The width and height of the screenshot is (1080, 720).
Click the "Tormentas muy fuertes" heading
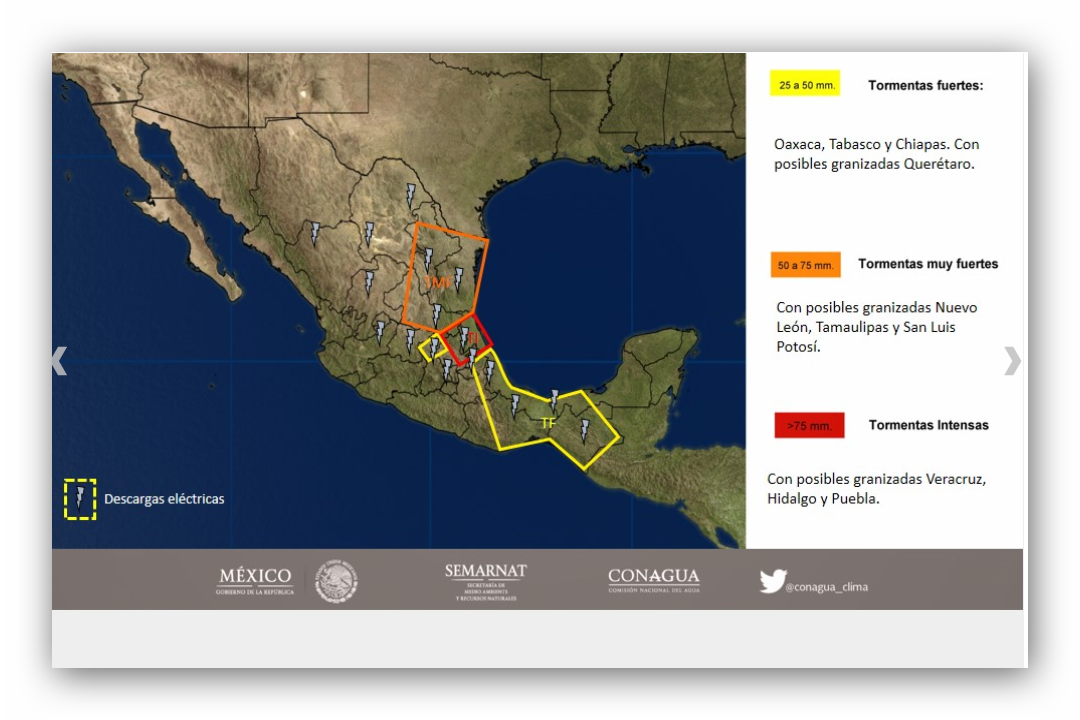point(928,264)
